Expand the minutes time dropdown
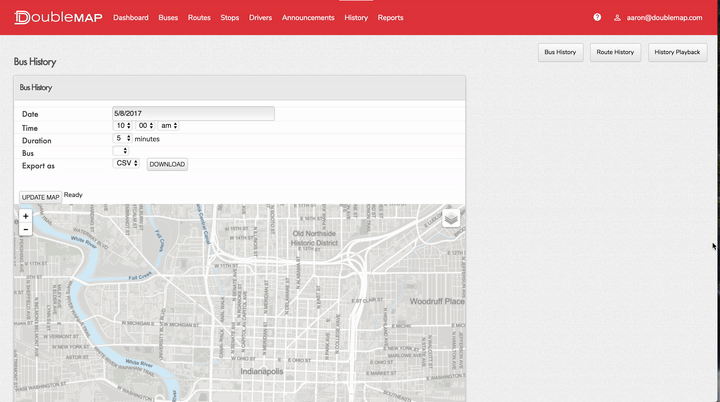The height and width of the screenshot is (402, 720). click(146, 126)
